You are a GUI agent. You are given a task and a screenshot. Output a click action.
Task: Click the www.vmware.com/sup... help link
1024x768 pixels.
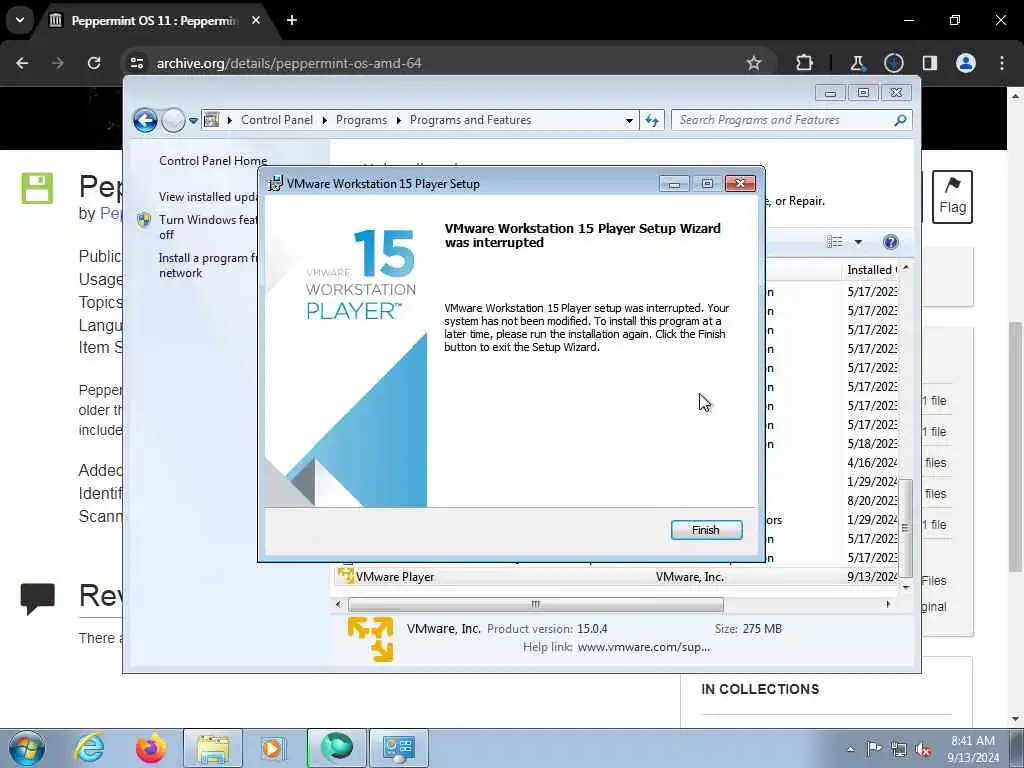[x=644, y=647]
